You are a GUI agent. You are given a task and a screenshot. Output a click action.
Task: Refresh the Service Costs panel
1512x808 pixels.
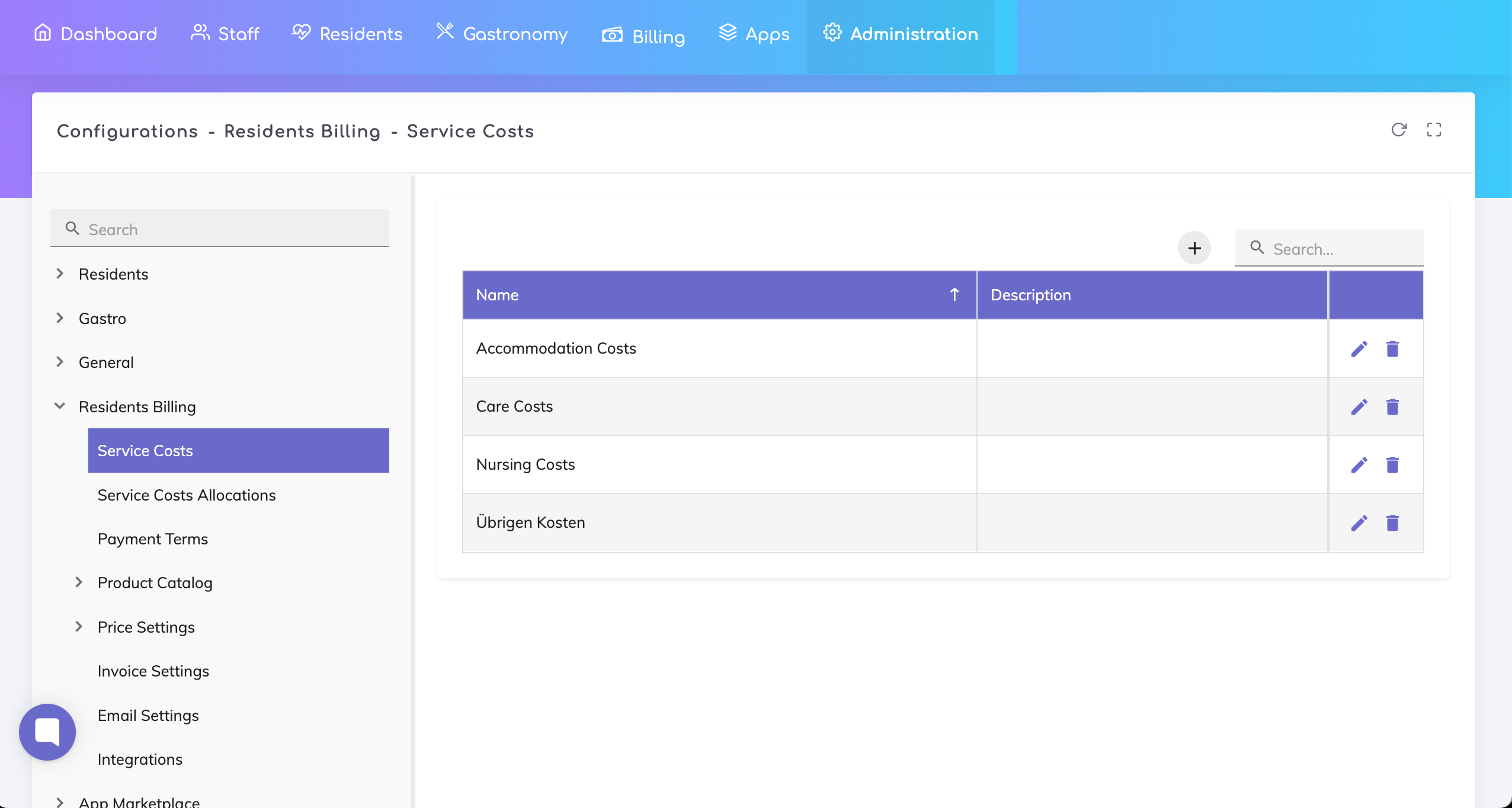click(1399, 130)
